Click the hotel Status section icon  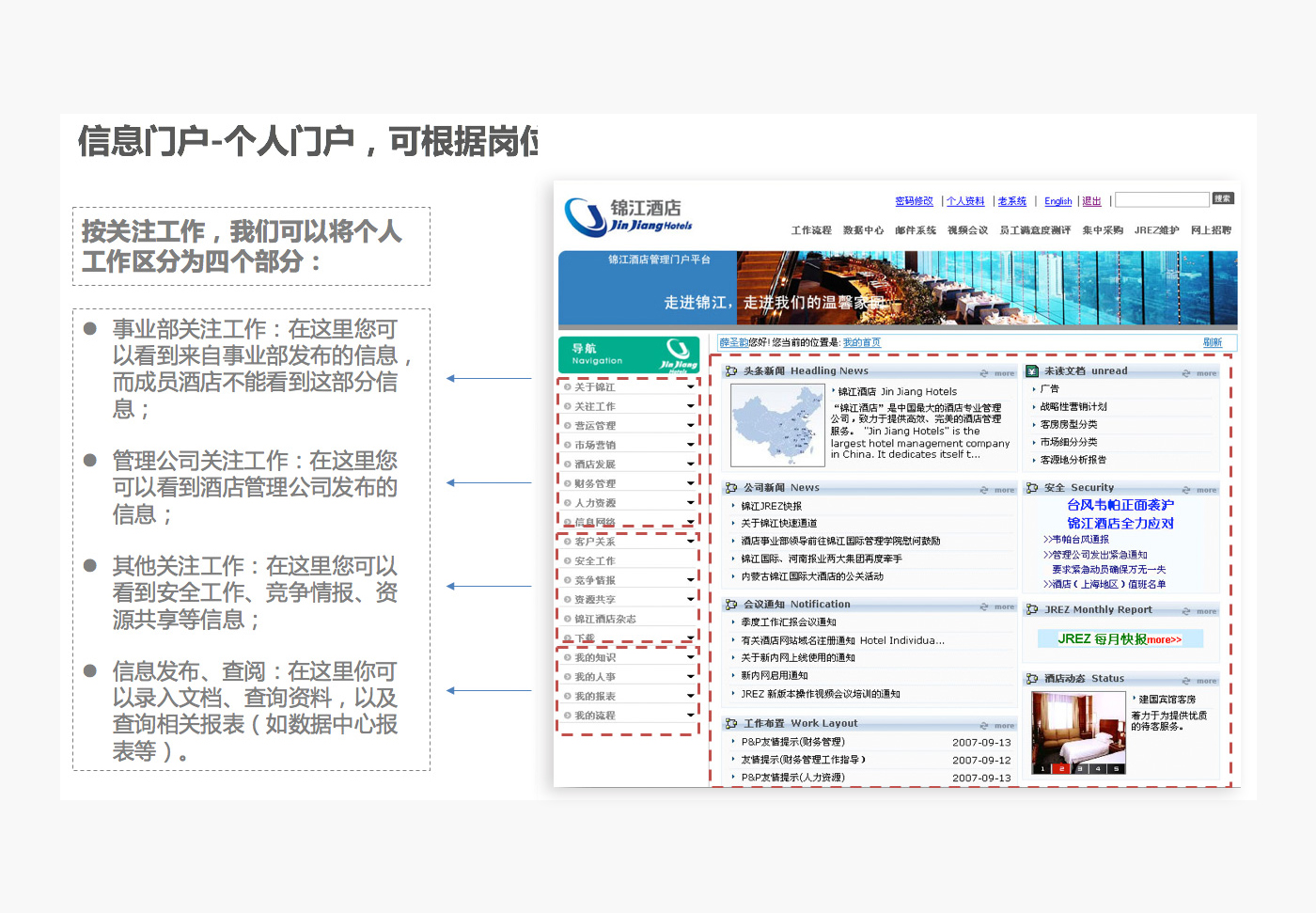click(1032, 679)
